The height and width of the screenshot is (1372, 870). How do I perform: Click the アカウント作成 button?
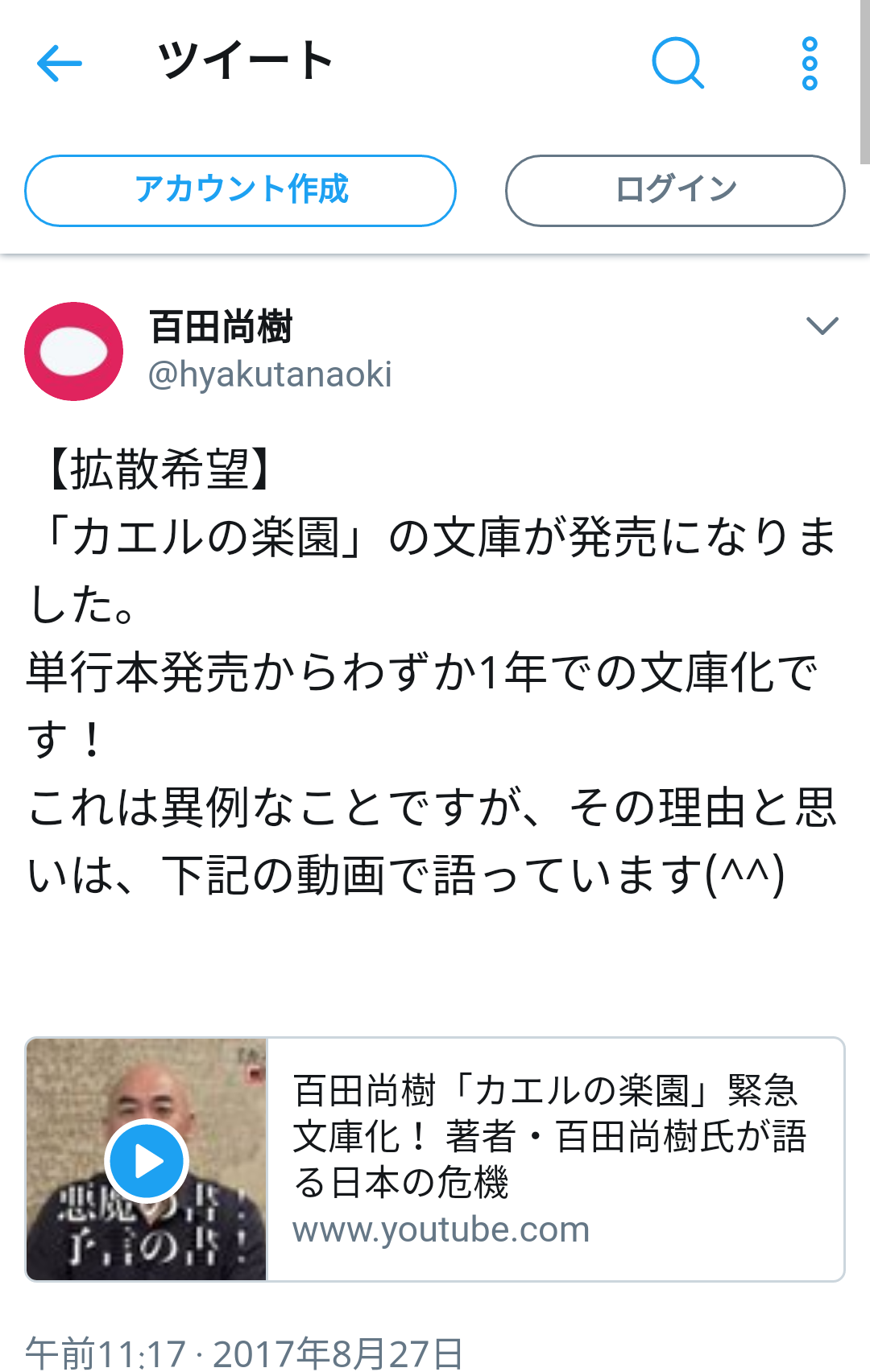[240, 191]
